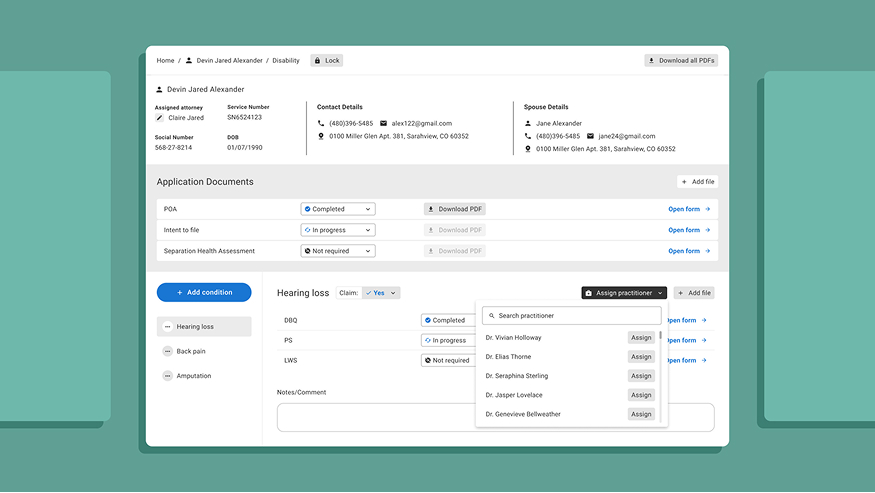Open form for LWS row

point(688,360)
